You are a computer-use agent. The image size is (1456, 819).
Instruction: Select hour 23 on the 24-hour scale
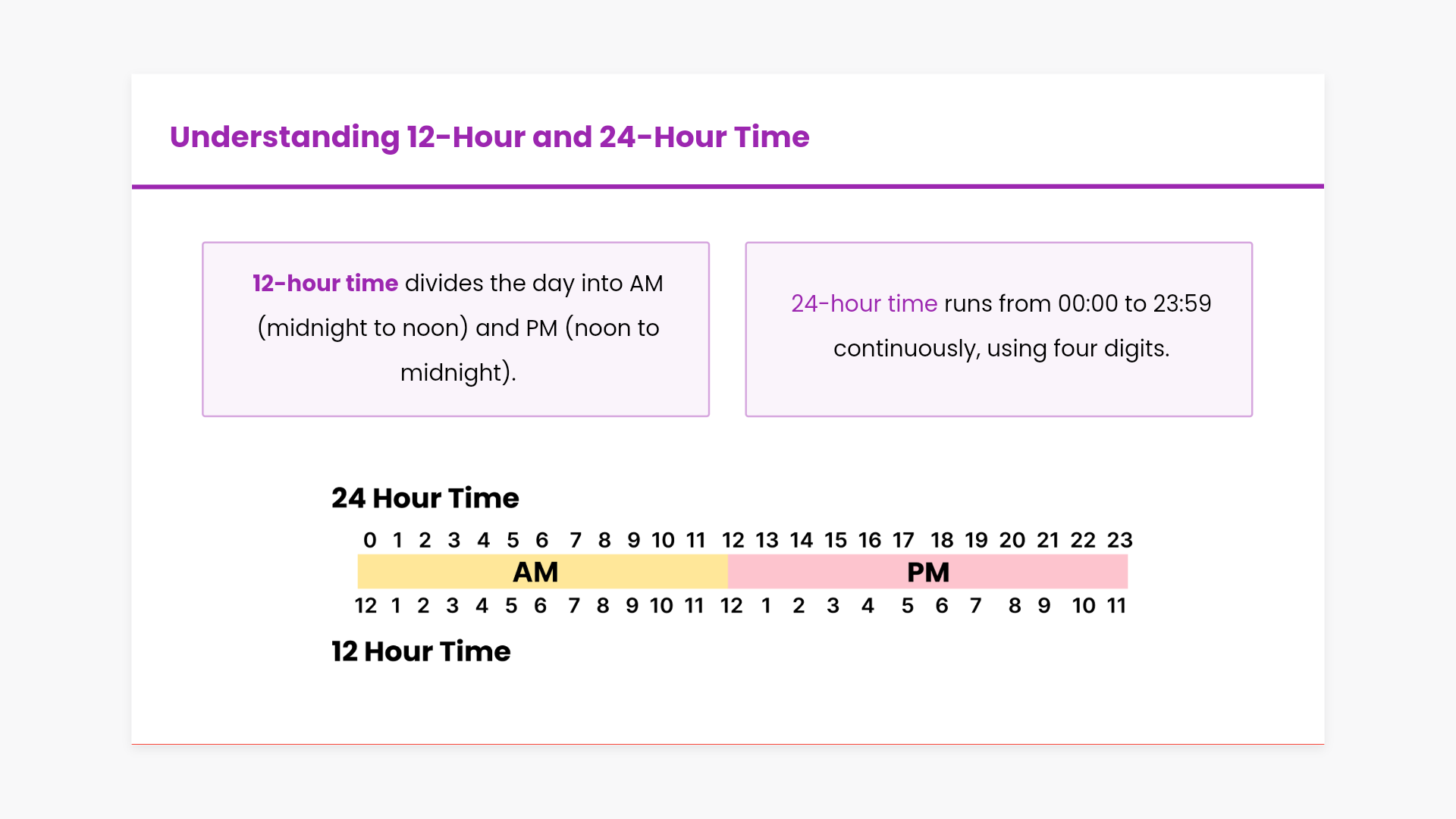point(1119,541)
